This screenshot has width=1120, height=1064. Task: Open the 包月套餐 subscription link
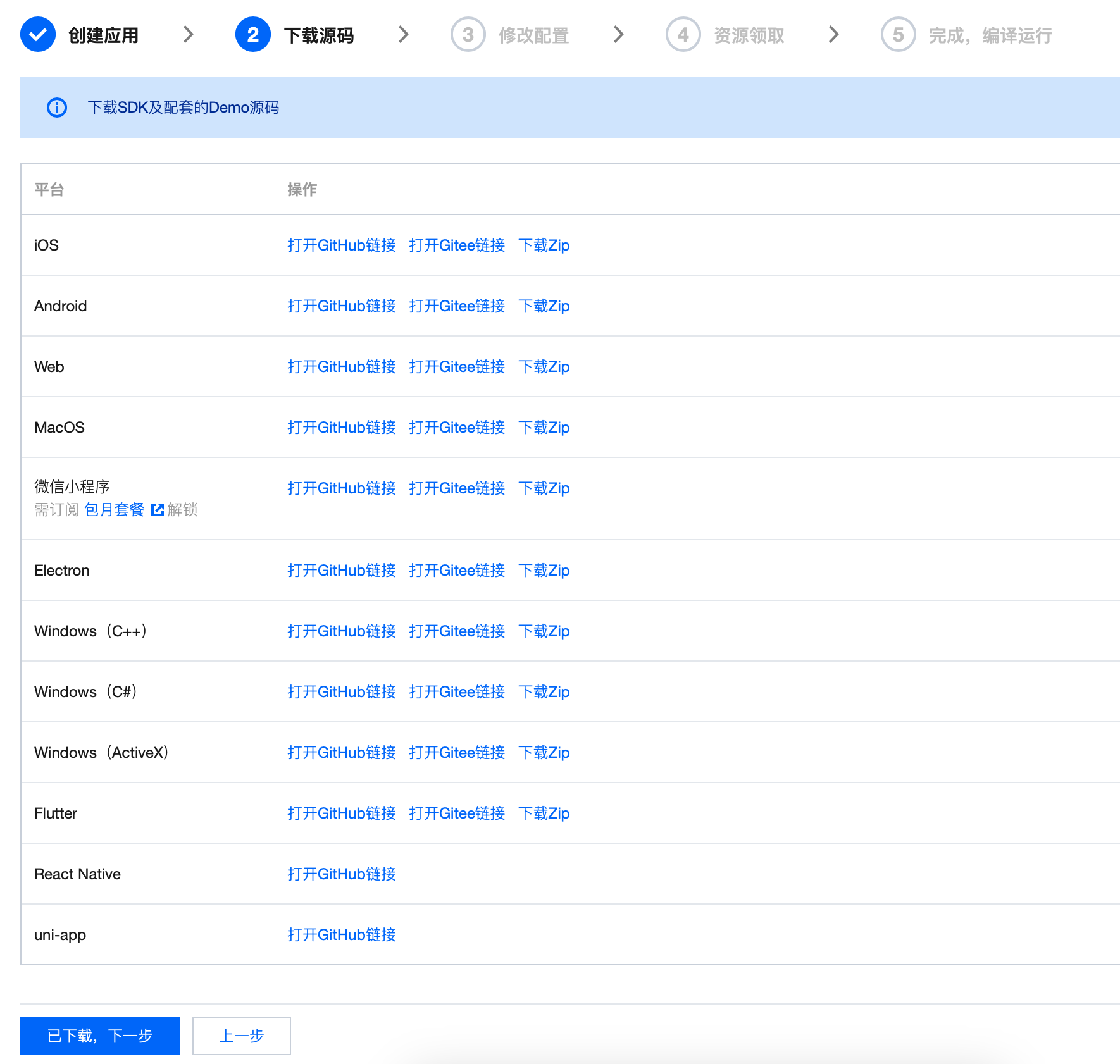point(115,510)
